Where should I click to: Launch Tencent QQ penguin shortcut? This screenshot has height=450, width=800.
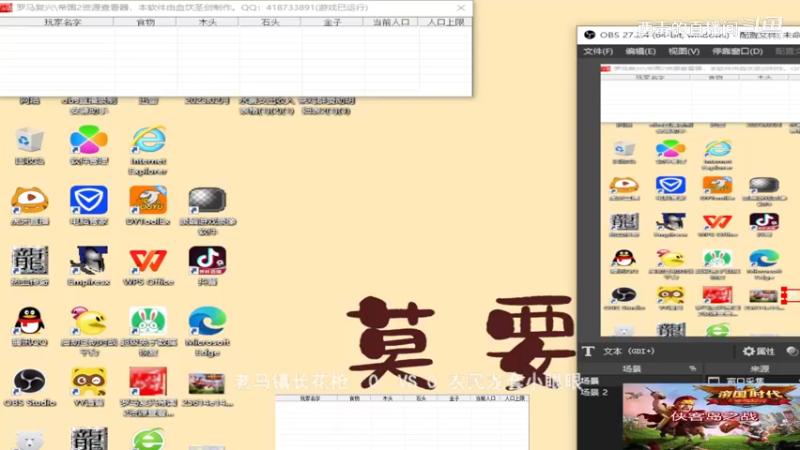(30, 327)
